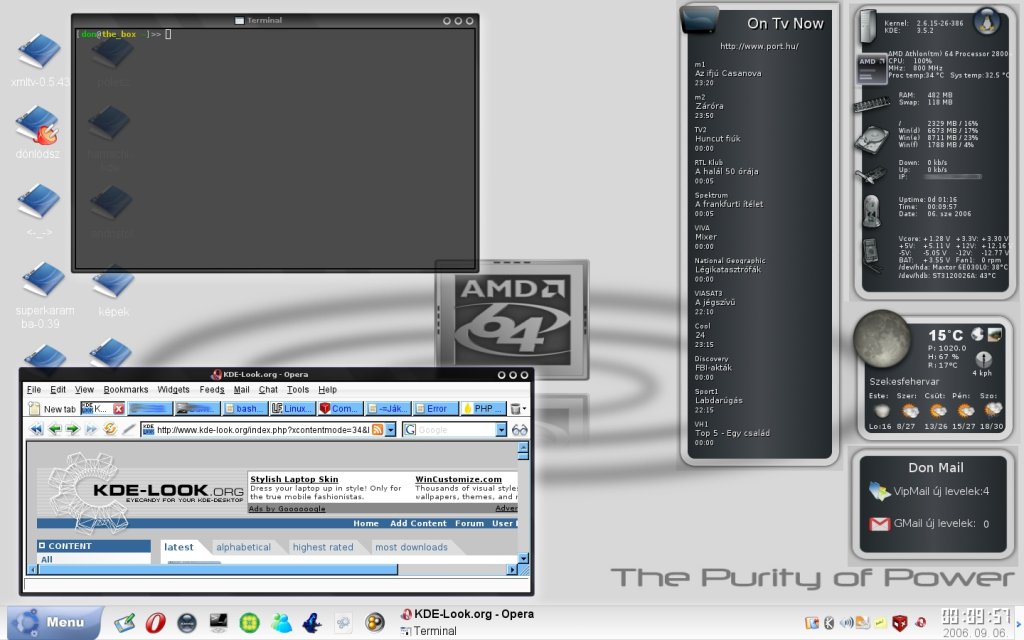Image resolution: width=1024 pixels, height=640 pixels.
Task: Click the orange RSS feed icon
Action: pyautogui.click(x=377, y=430)
